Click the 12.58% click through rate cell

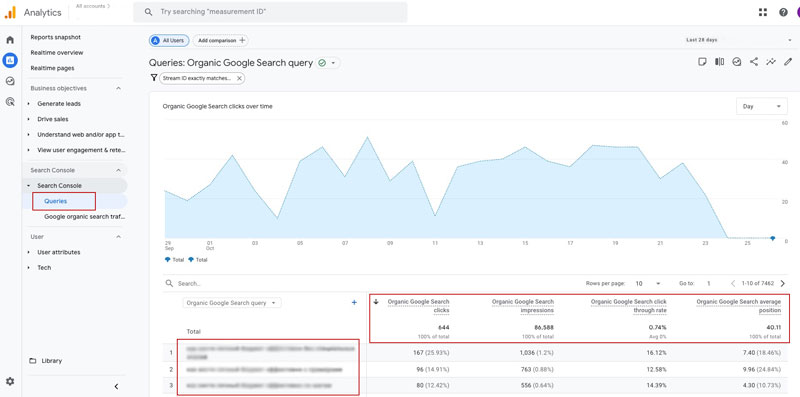[656, 369]
